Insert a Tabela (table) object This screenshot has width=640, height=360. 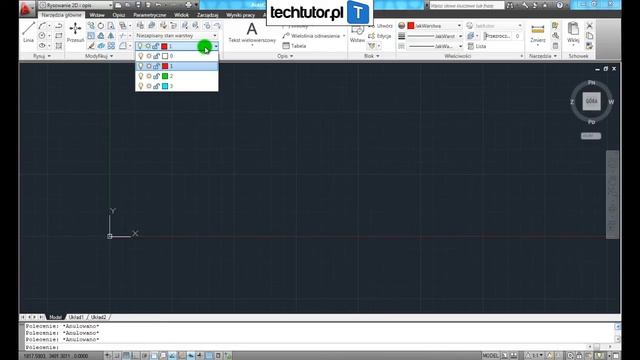294,46
